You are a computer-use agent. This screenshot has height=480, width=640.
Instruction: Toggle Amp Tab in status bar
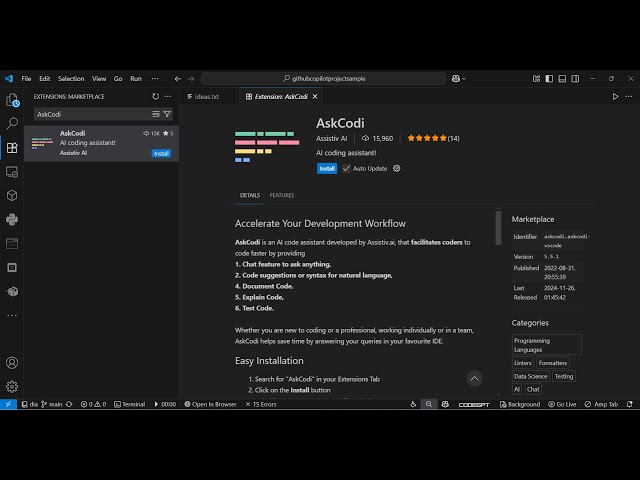[601, 404]
